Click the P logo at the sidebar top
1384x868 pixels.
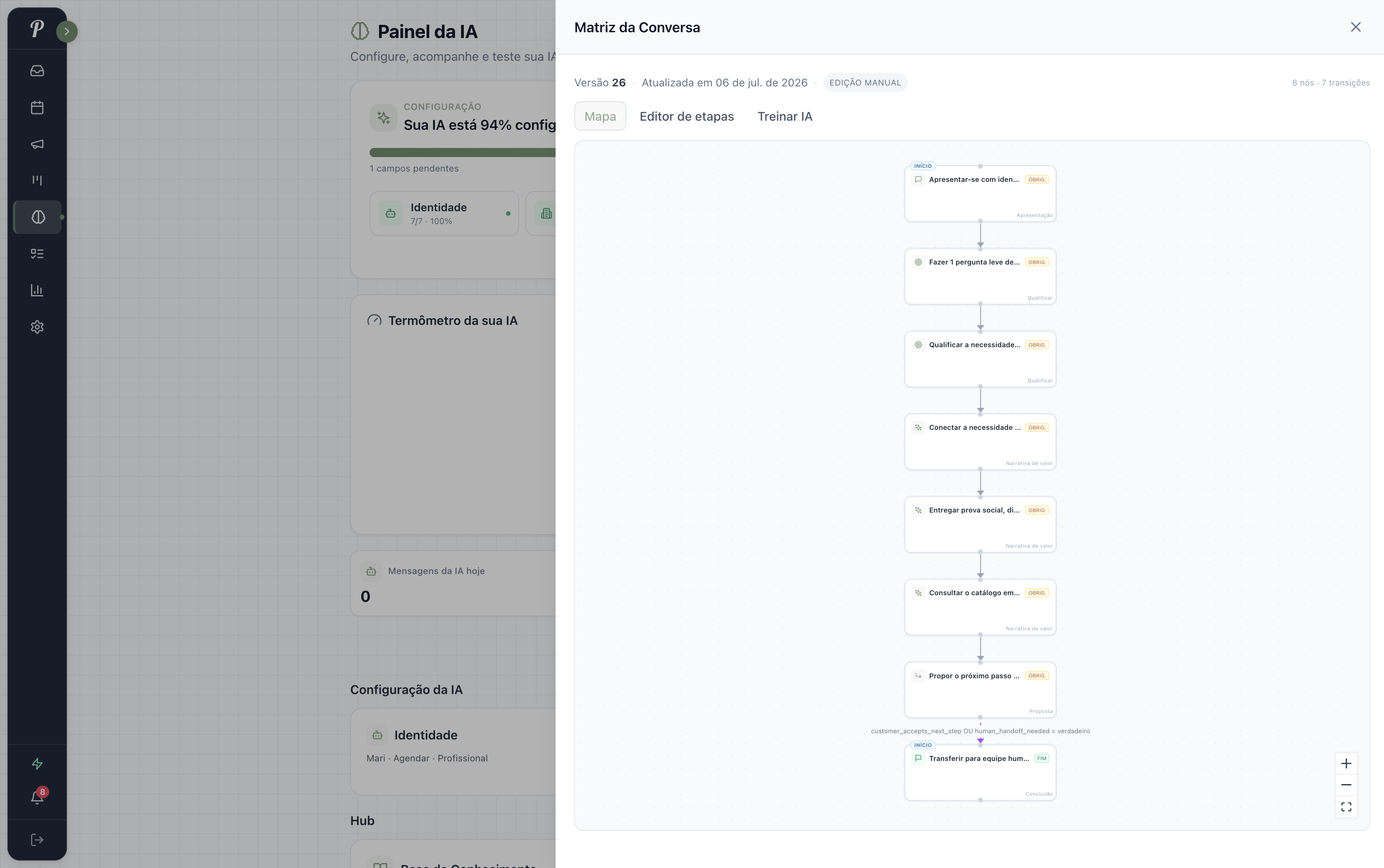coord(37,28)
